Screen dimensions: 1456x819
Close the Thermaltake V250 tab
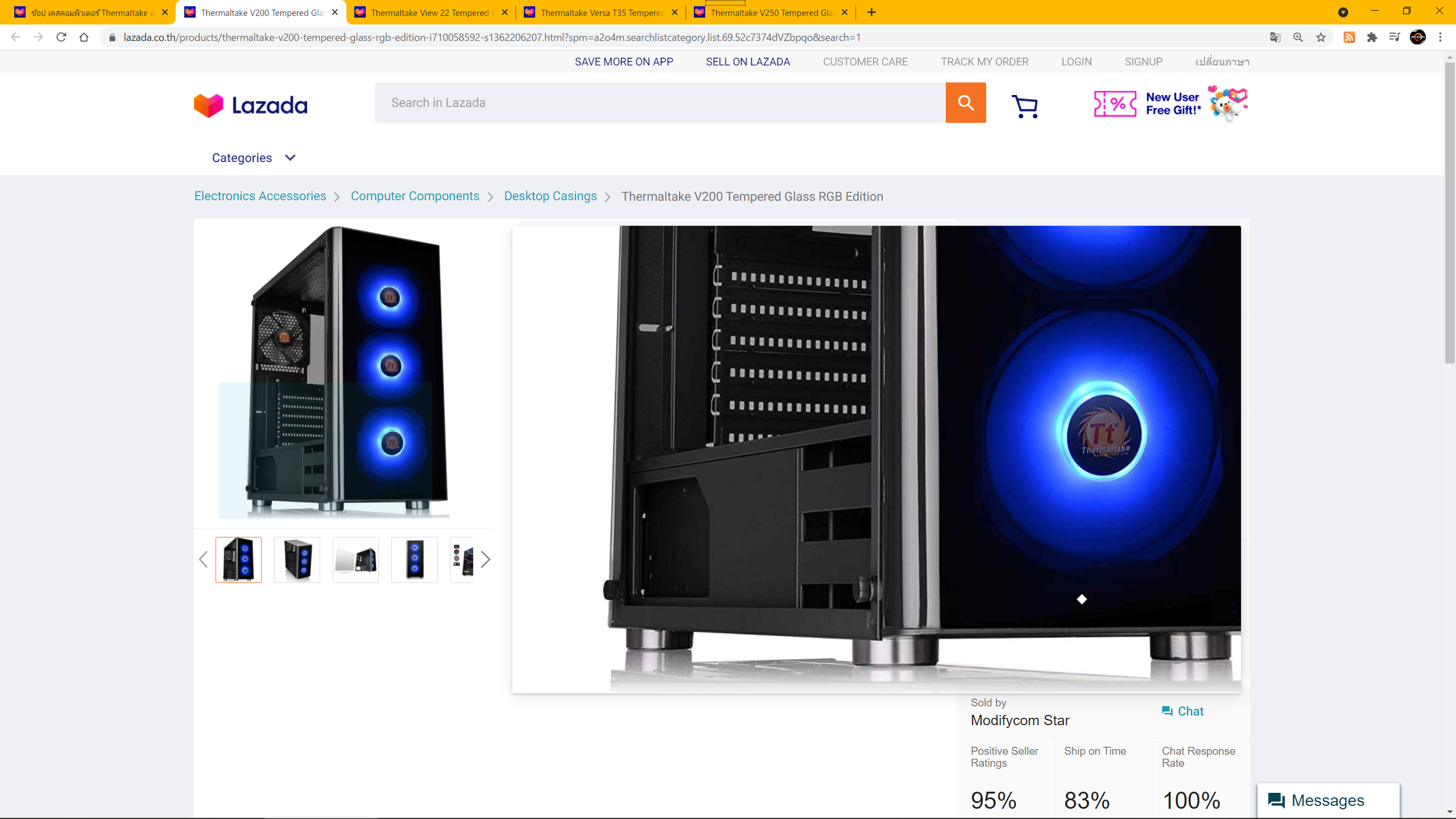click(x=845, y=12)
